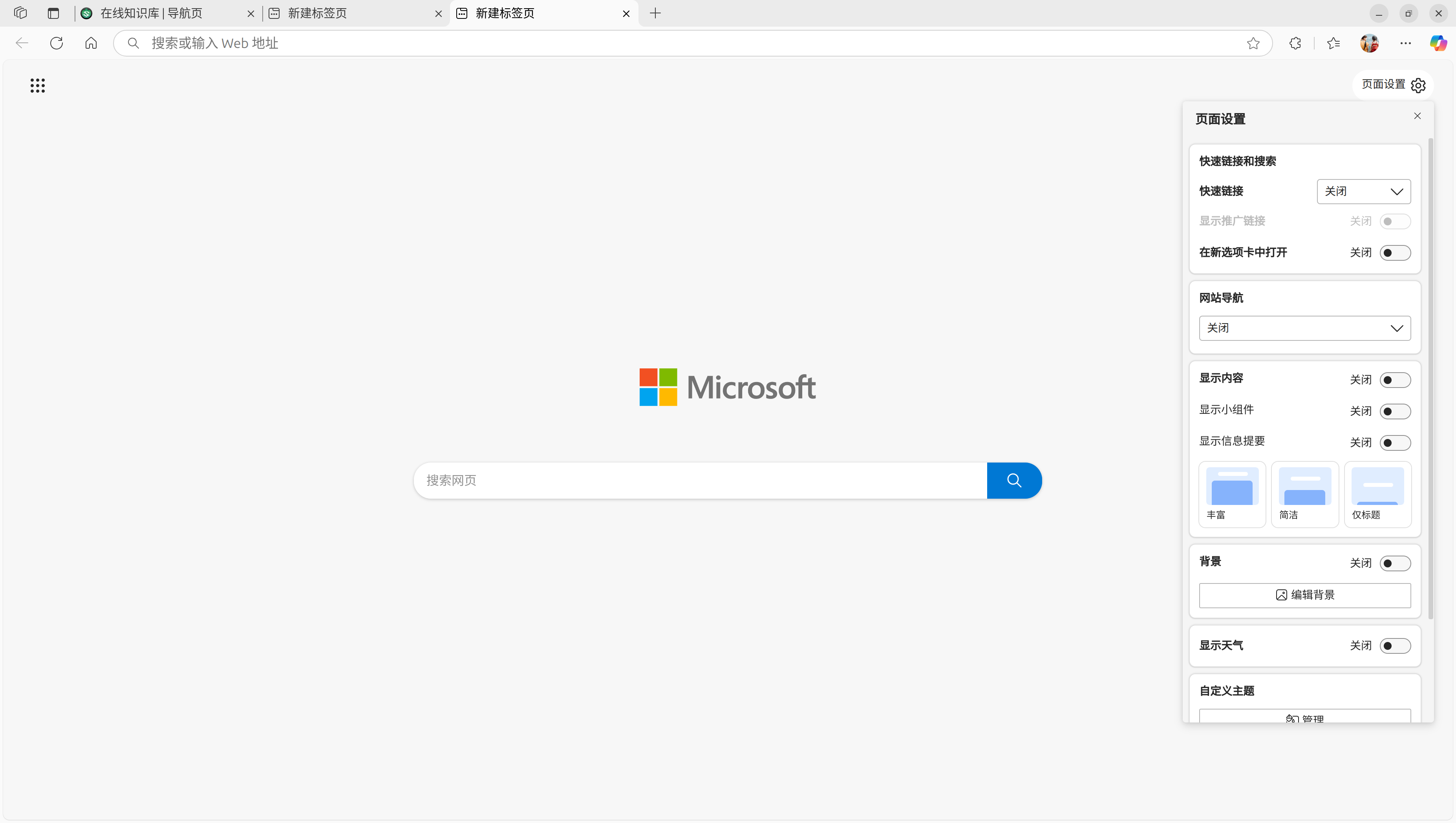Viewport: 1456px width, 823px height.
Task: Expand the 网站导航 dropdown
Action: click(1304, 328)
